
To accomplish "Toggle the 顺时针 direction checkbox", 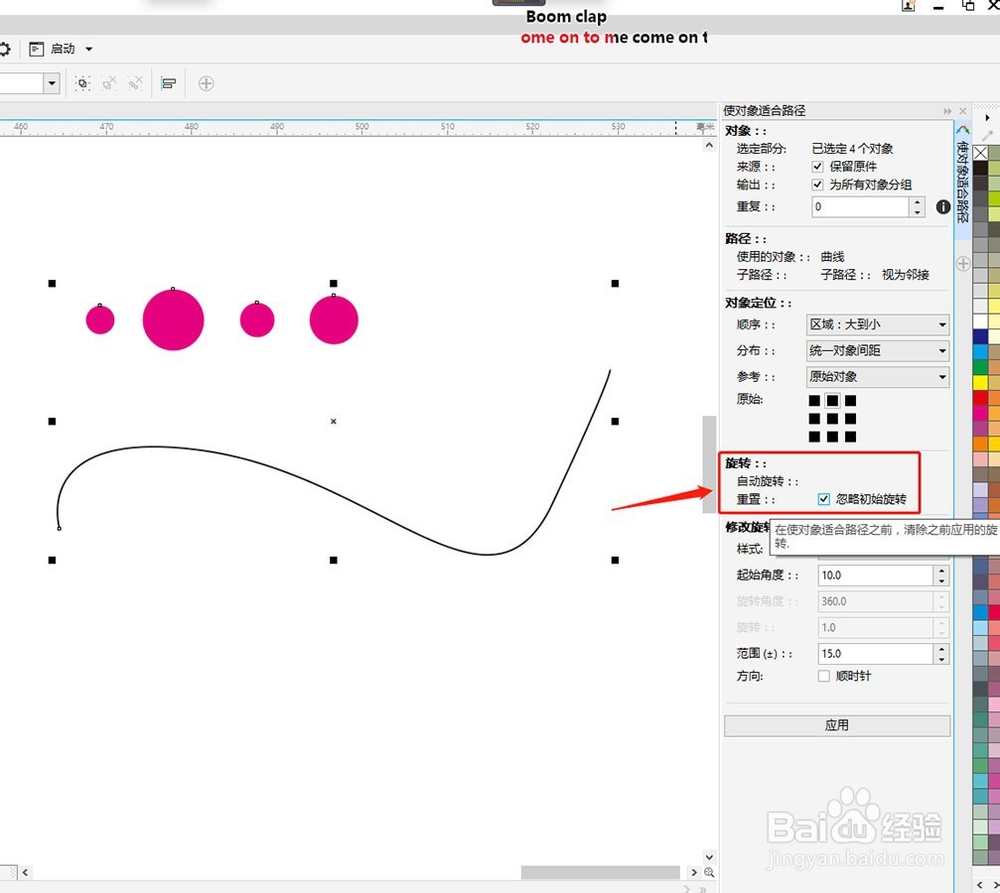I will 824,676.
